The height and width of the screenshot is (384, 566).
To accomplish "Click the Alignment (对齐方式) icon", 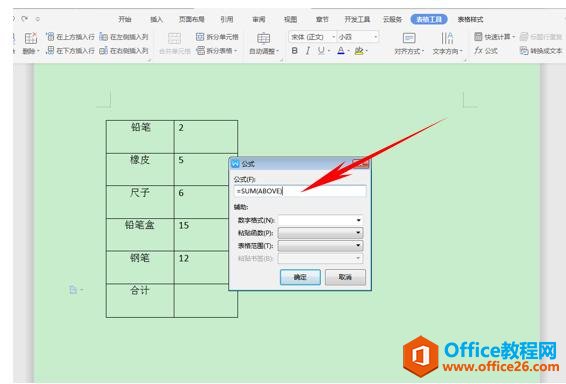I will click(x=409, y=38).
